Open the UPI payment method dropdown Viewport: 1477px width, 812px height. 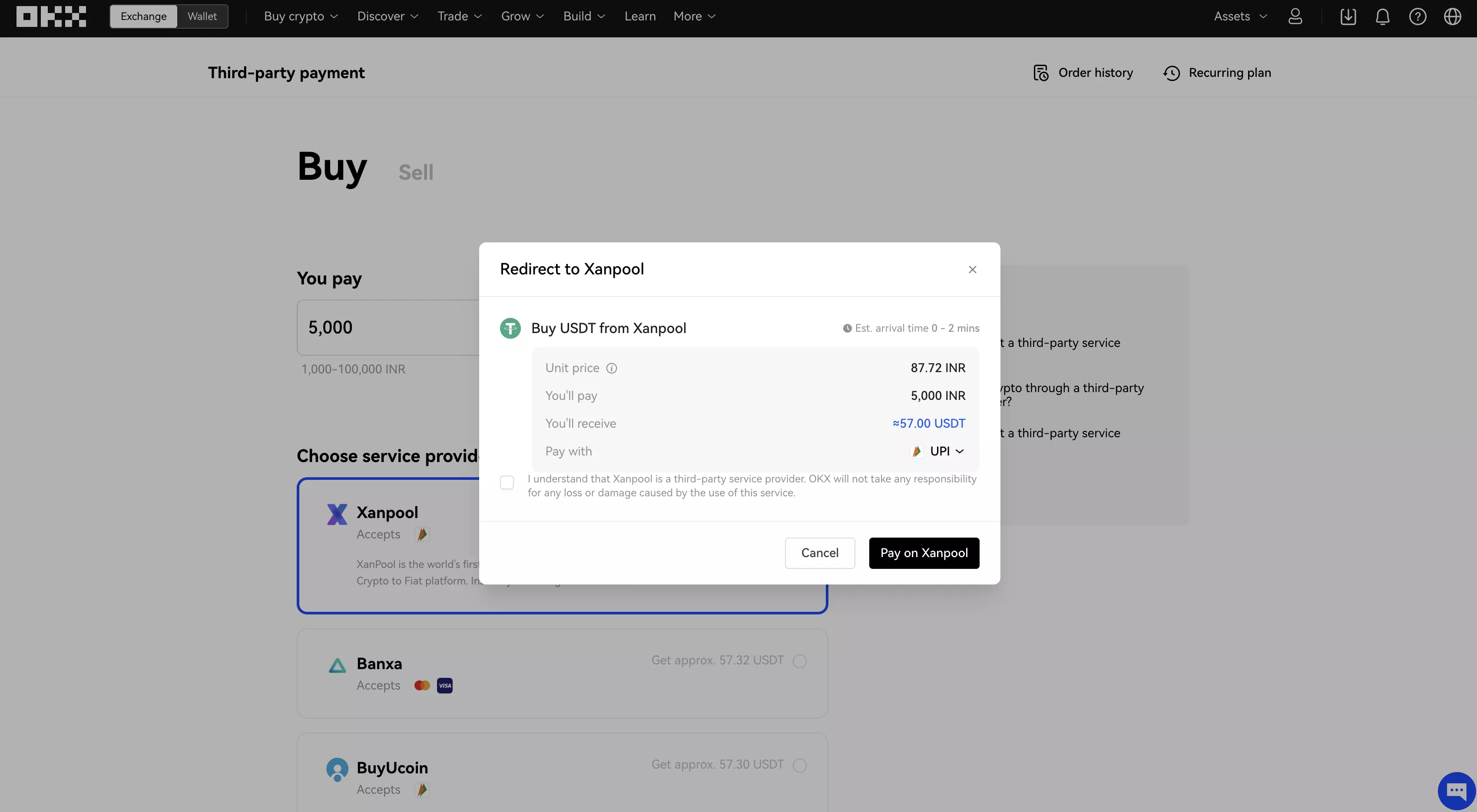click(x=947, y=452)
